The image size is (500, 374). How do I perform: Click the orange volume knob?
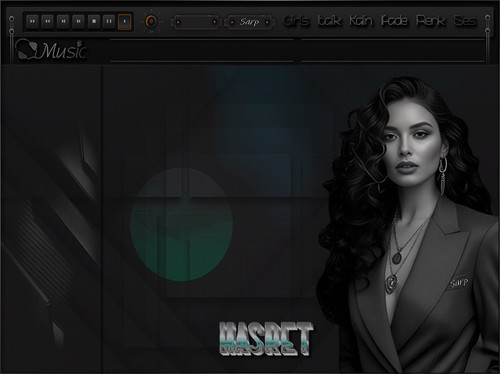coord(151,22)
